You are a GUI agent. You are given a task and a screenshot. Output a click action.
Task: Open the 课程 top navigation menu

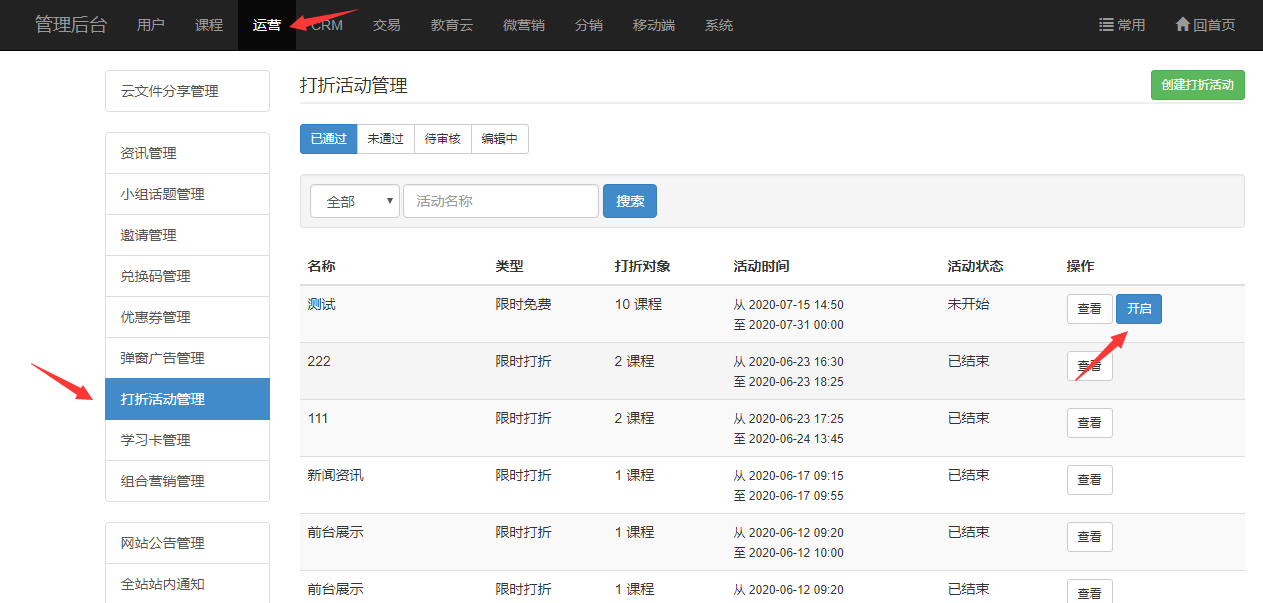[x=209, y=25]
